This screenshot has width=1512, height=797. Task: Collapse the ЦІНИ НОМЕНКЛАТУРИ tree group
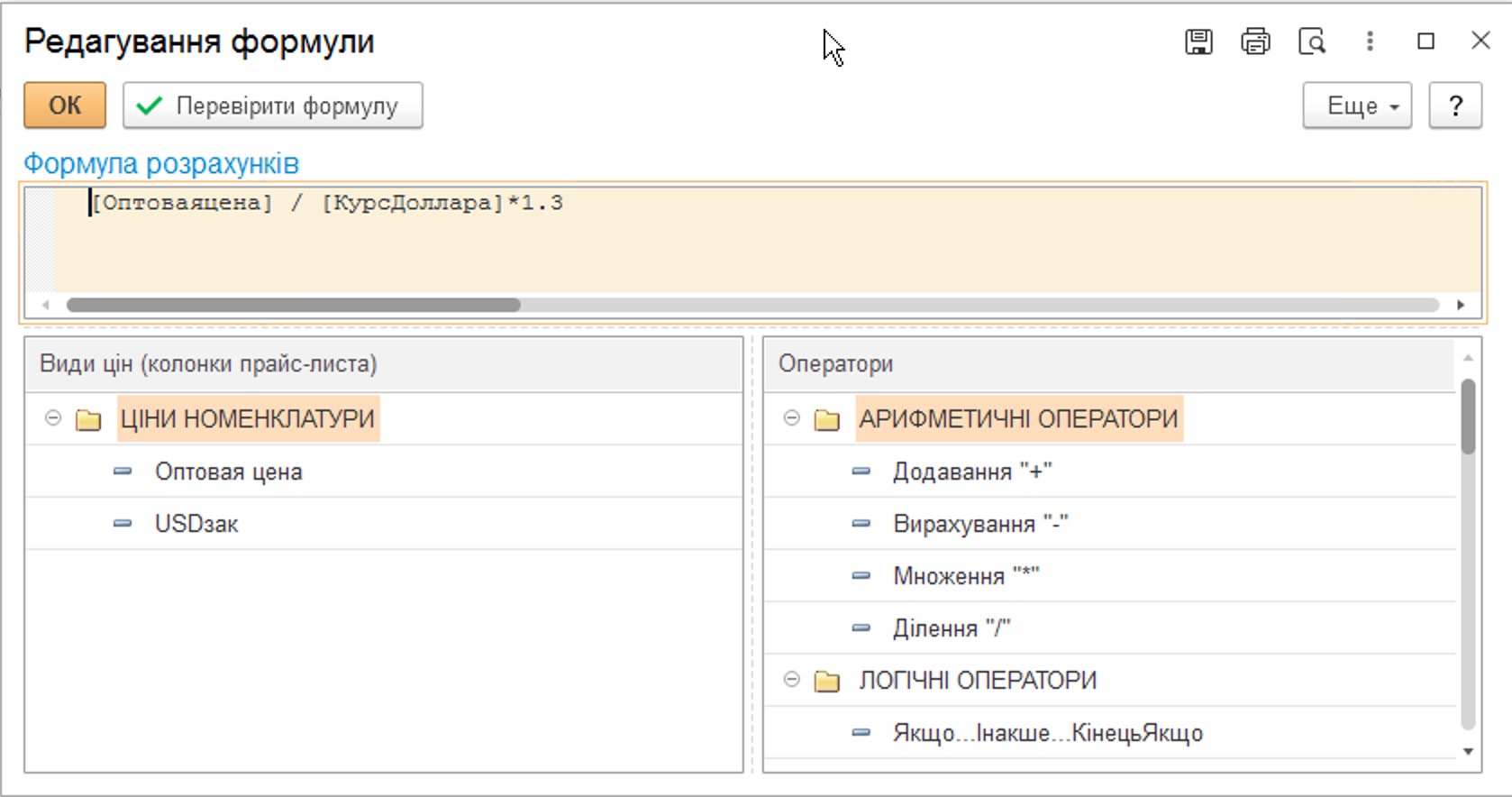[x=53, y=418]
